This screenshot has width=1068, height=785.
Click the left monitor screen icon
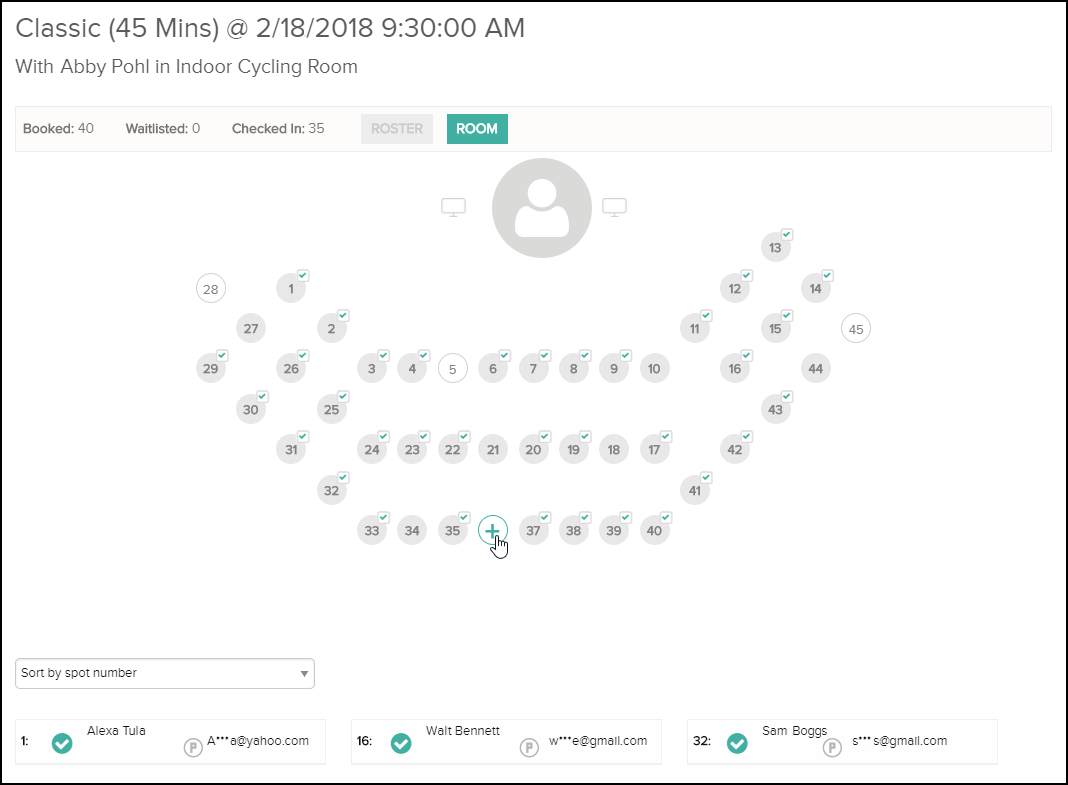click(453, 206)
